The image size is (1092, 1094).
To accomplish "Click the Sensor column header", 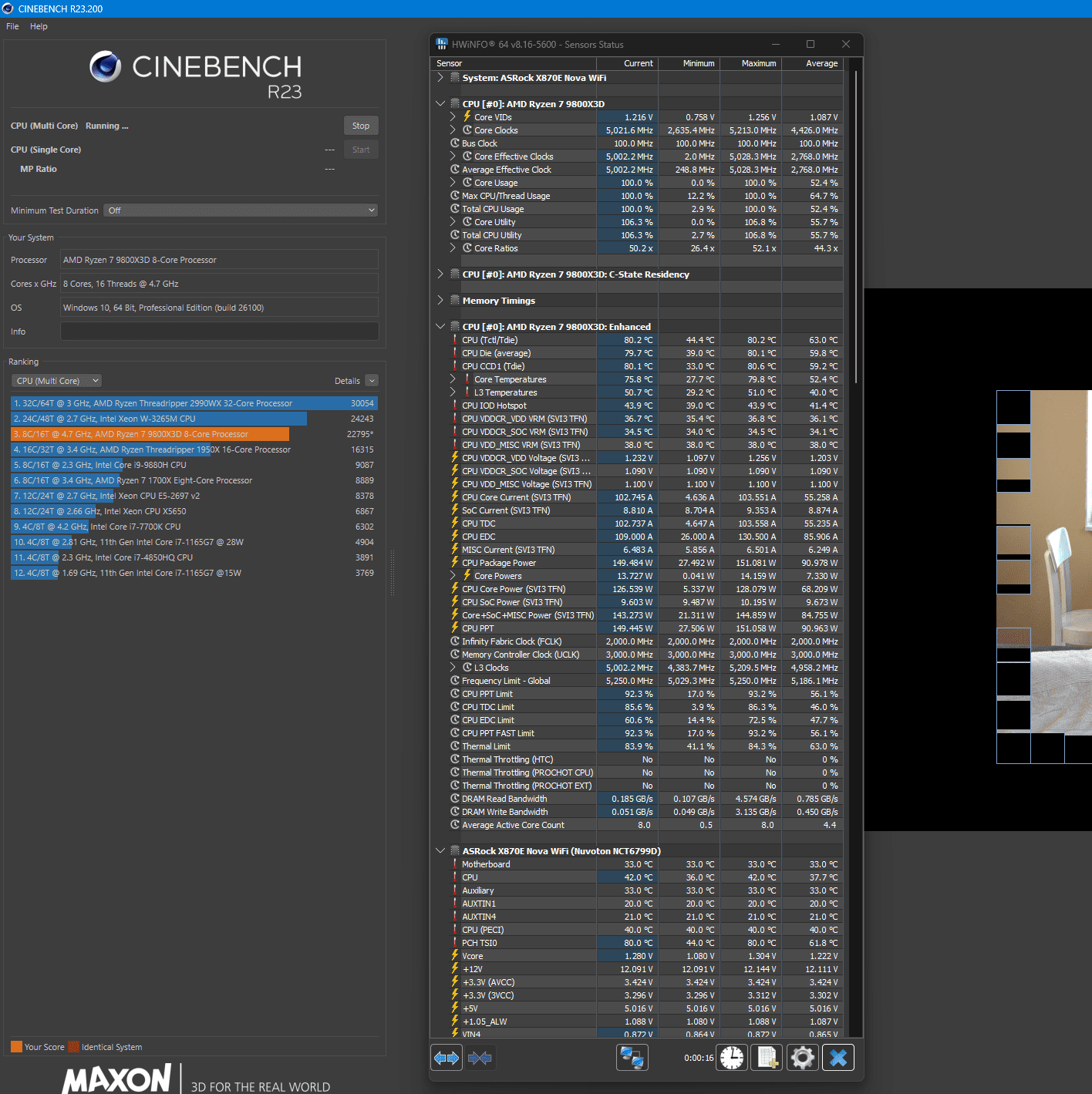I will coord(513,63).
